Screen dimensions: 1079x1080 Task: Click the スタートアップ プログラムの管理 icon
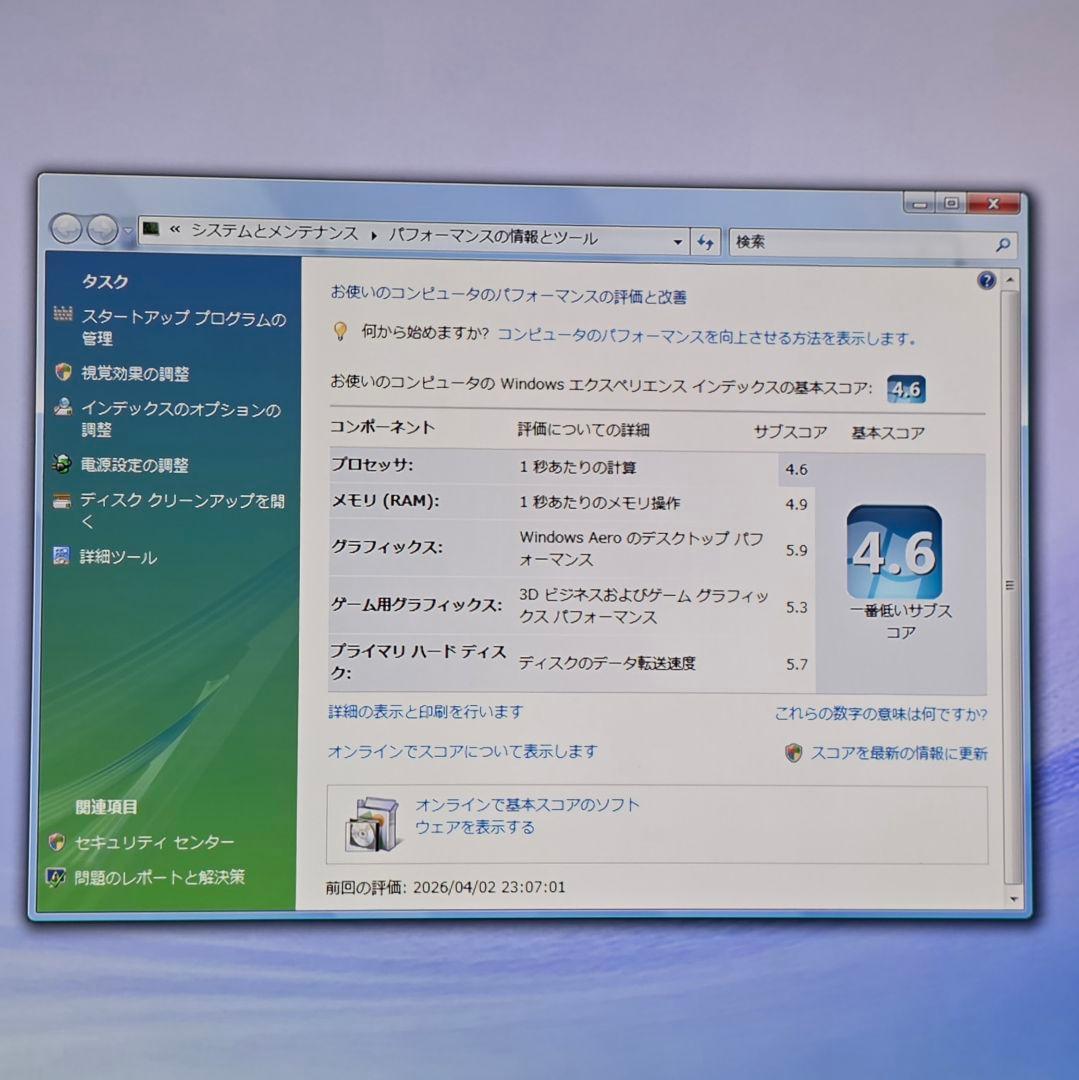click(x=63, y=314)
